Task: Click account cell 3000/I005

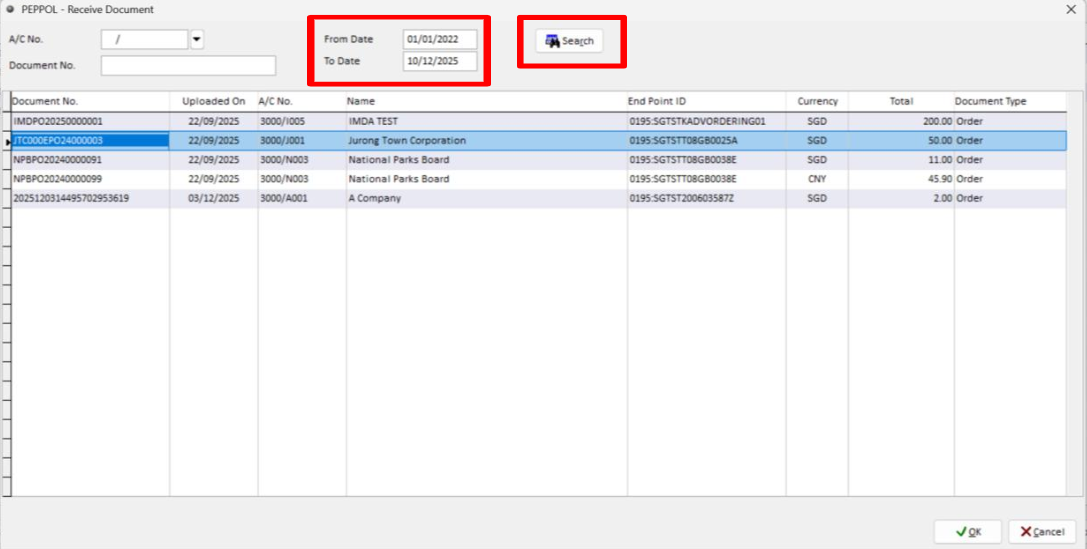Action: tap(302, 121)
